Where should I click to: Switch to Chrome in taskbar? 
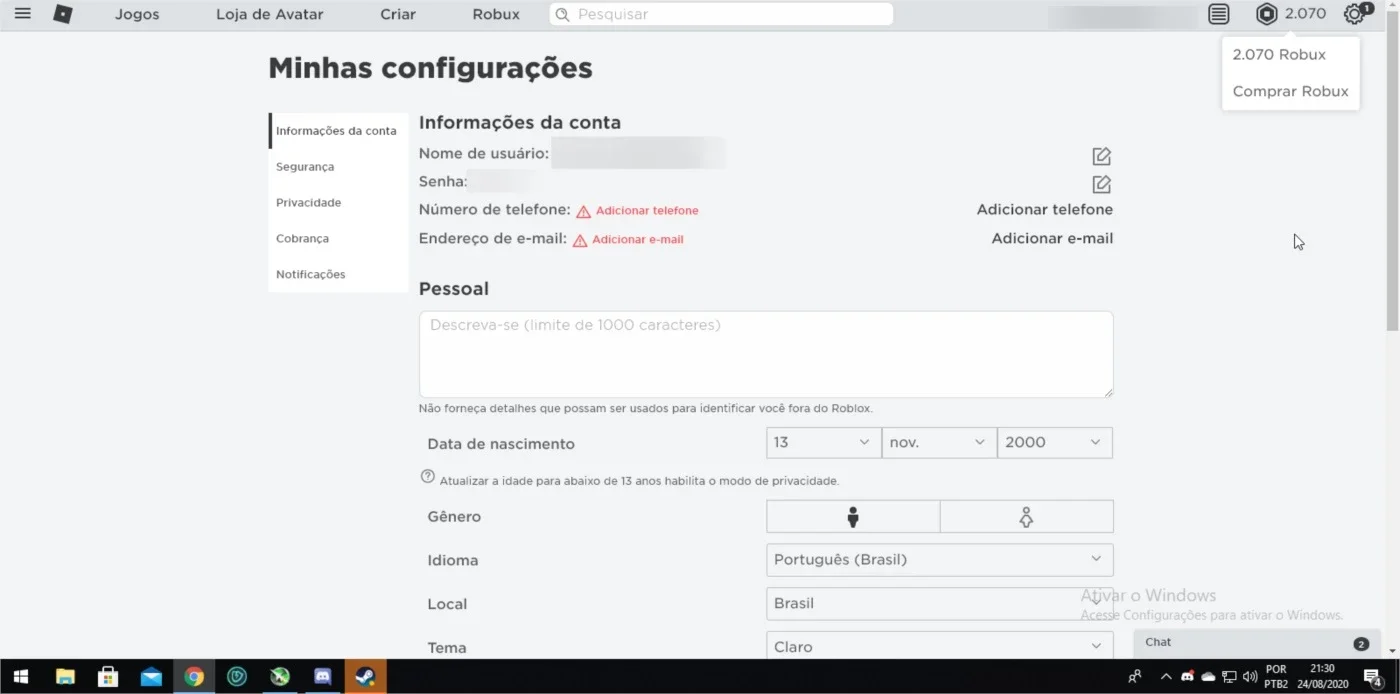[194, 677]
